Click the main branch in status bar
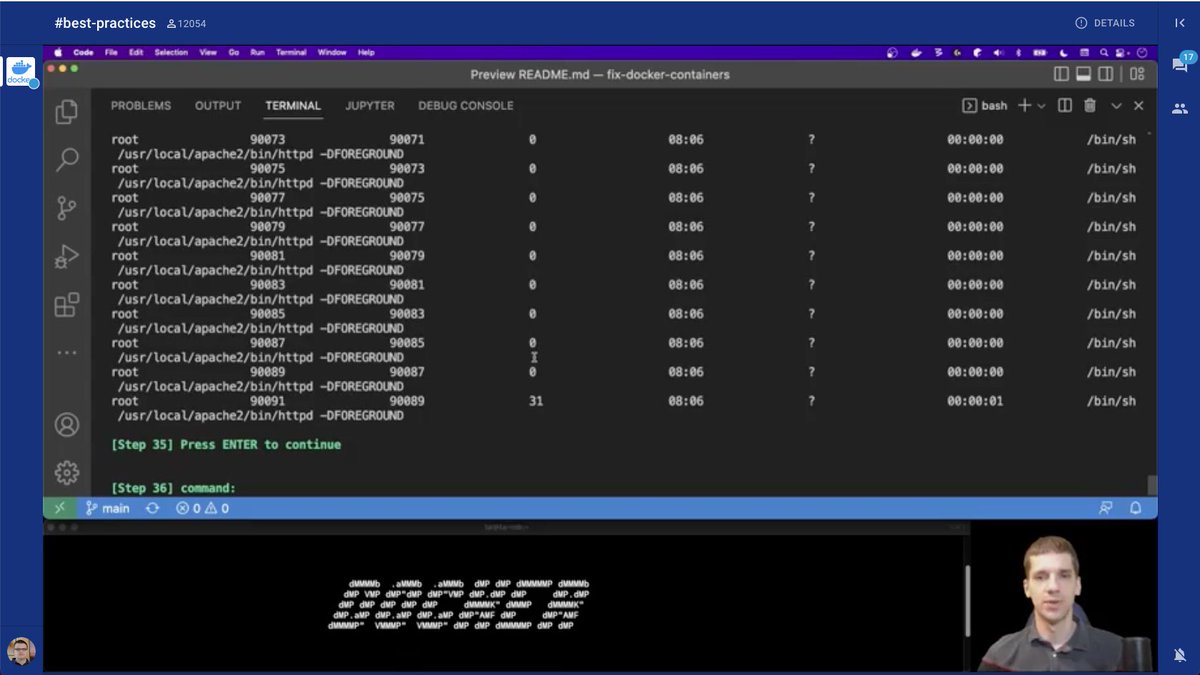This screenshot has height=675, width=1200. (x=108, y=508)
